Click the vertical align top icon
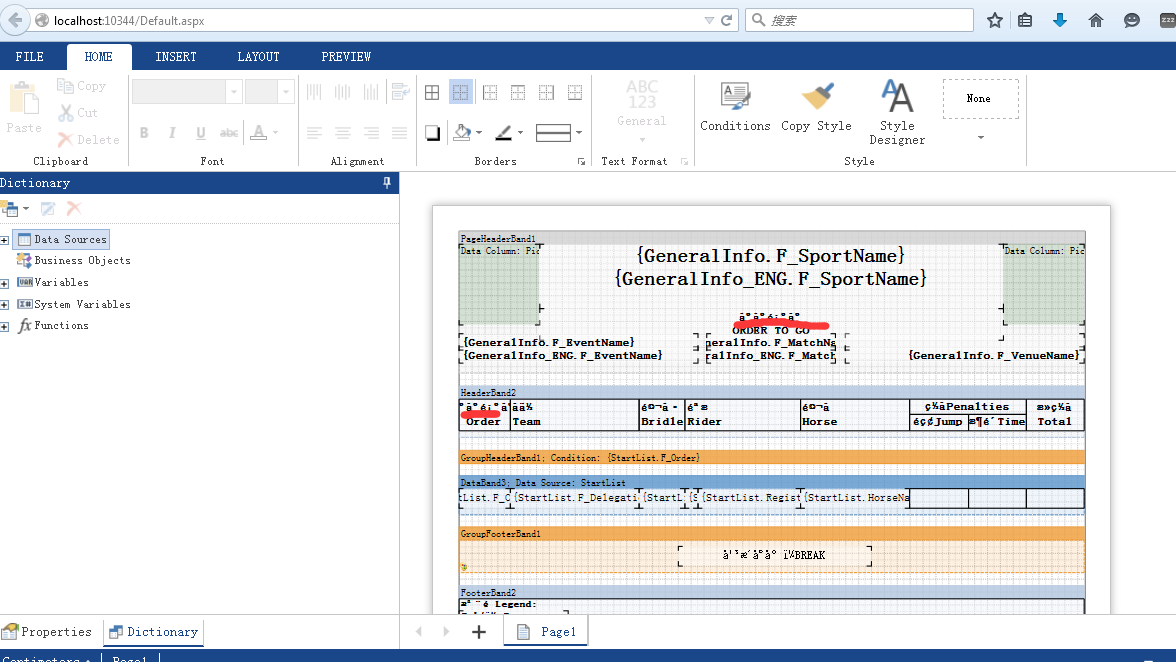Screen dimensions: 1176x662 pyautogui.click(x=314, y=92)
